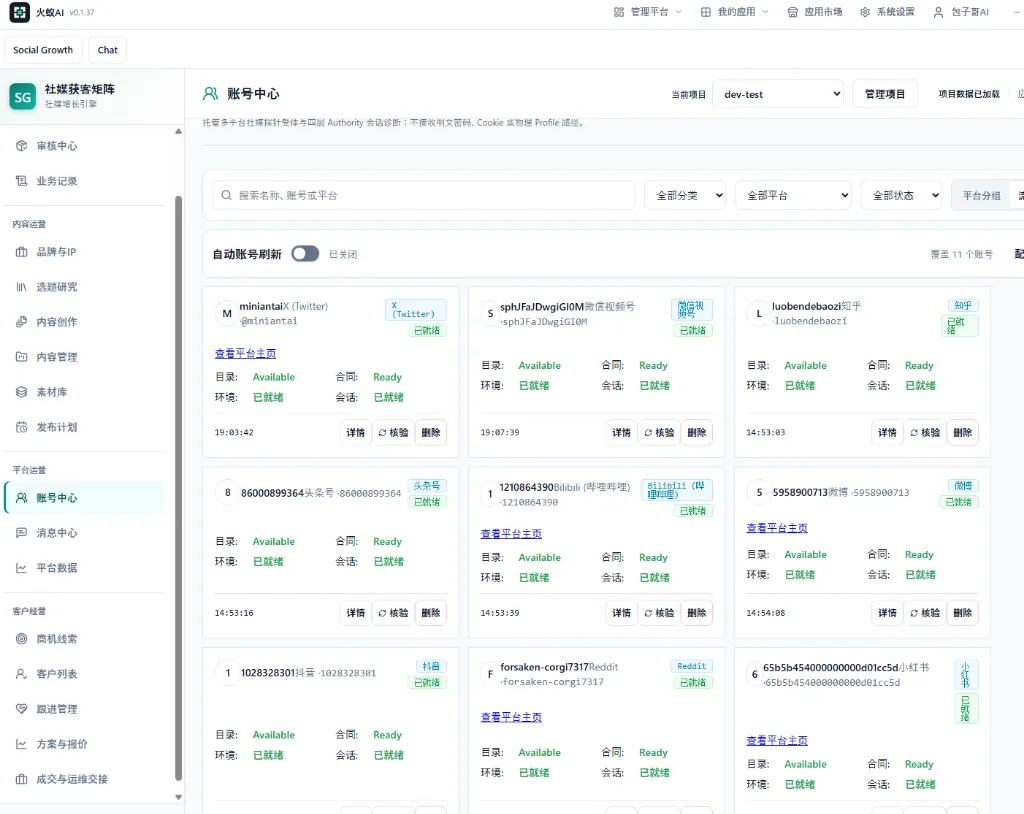Select the 平台分组 view button
The width and height of the screenshot is (1024, 814).
(981, 195)
